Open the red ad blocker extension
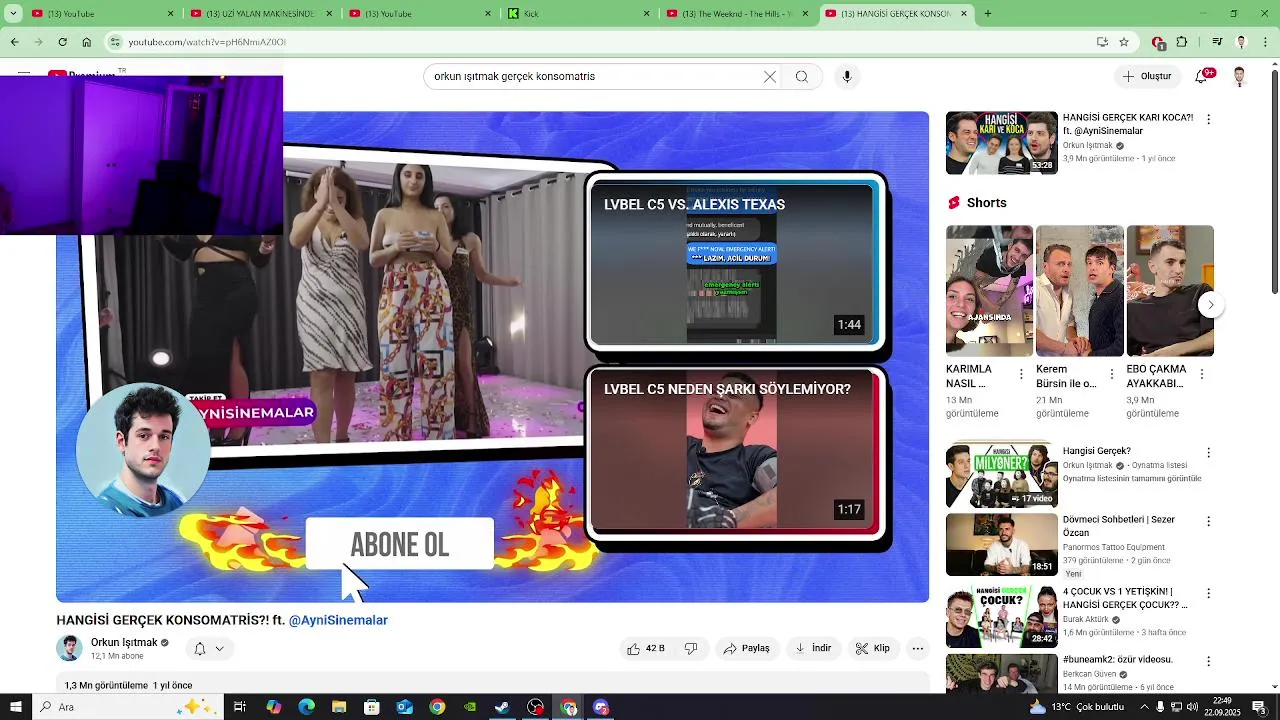 click(x=1158, y=42)
